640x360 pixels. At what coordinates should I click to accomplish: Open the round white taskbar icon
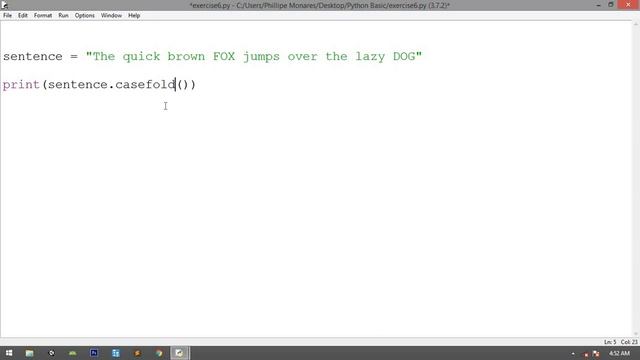(51, 353)
